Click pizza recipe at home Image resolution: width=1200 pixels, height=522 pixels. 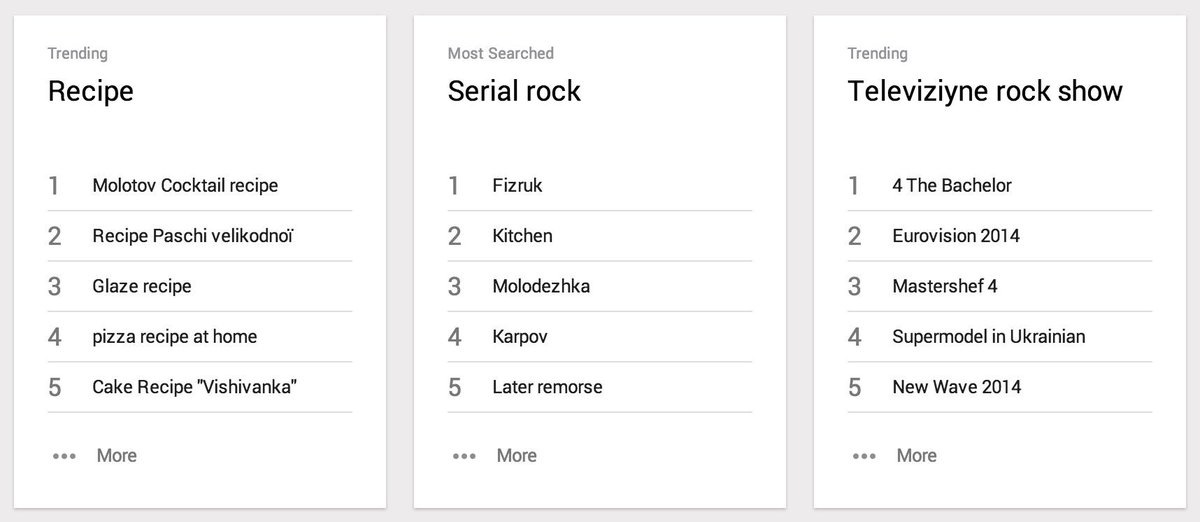pos(174,337)
